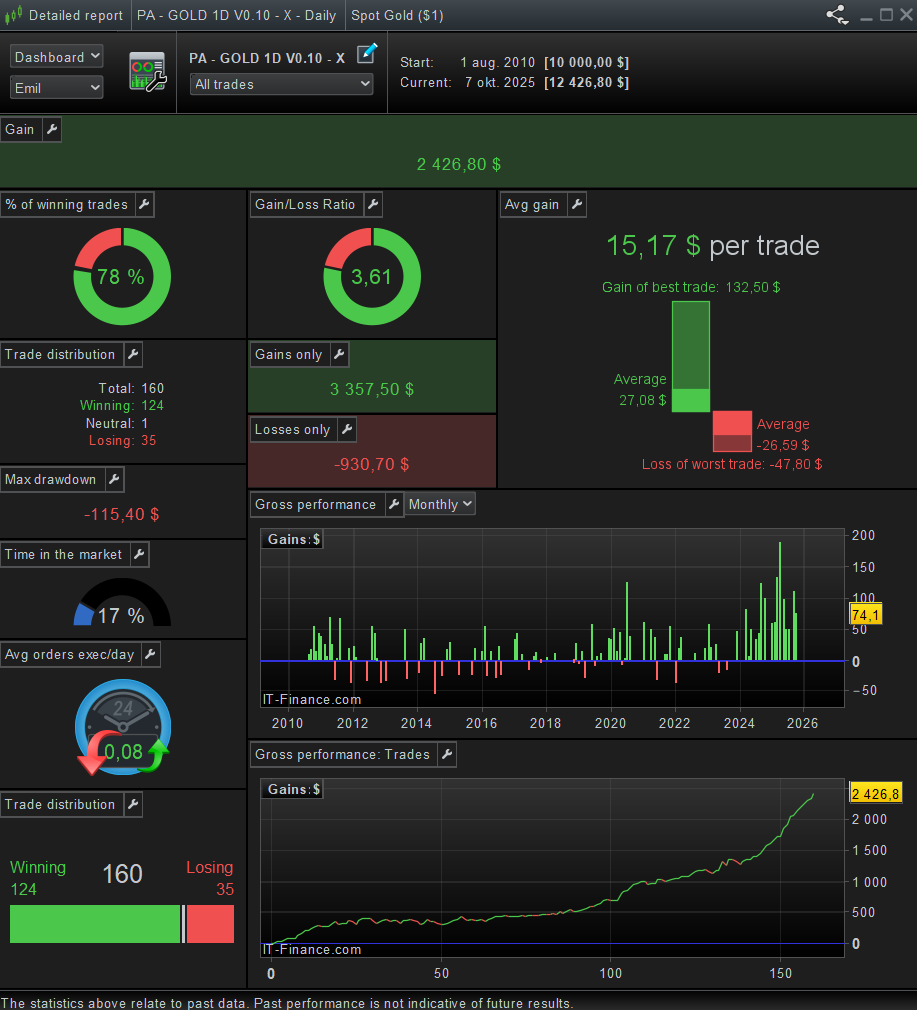Viewport: 917px width, 1010px height.
Task: Open the Emil selection dropdown
Action: click(x=57, y=88)
